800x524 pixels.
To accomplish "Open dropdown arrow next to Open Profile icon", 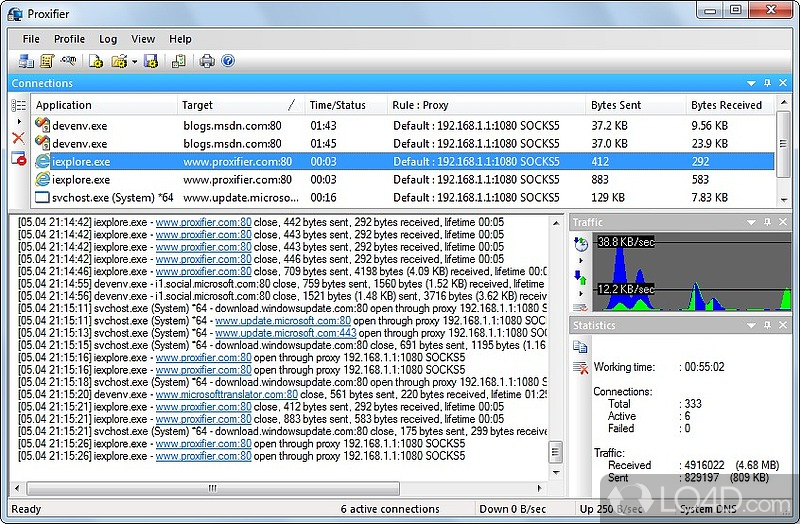I will pos(134,62).
